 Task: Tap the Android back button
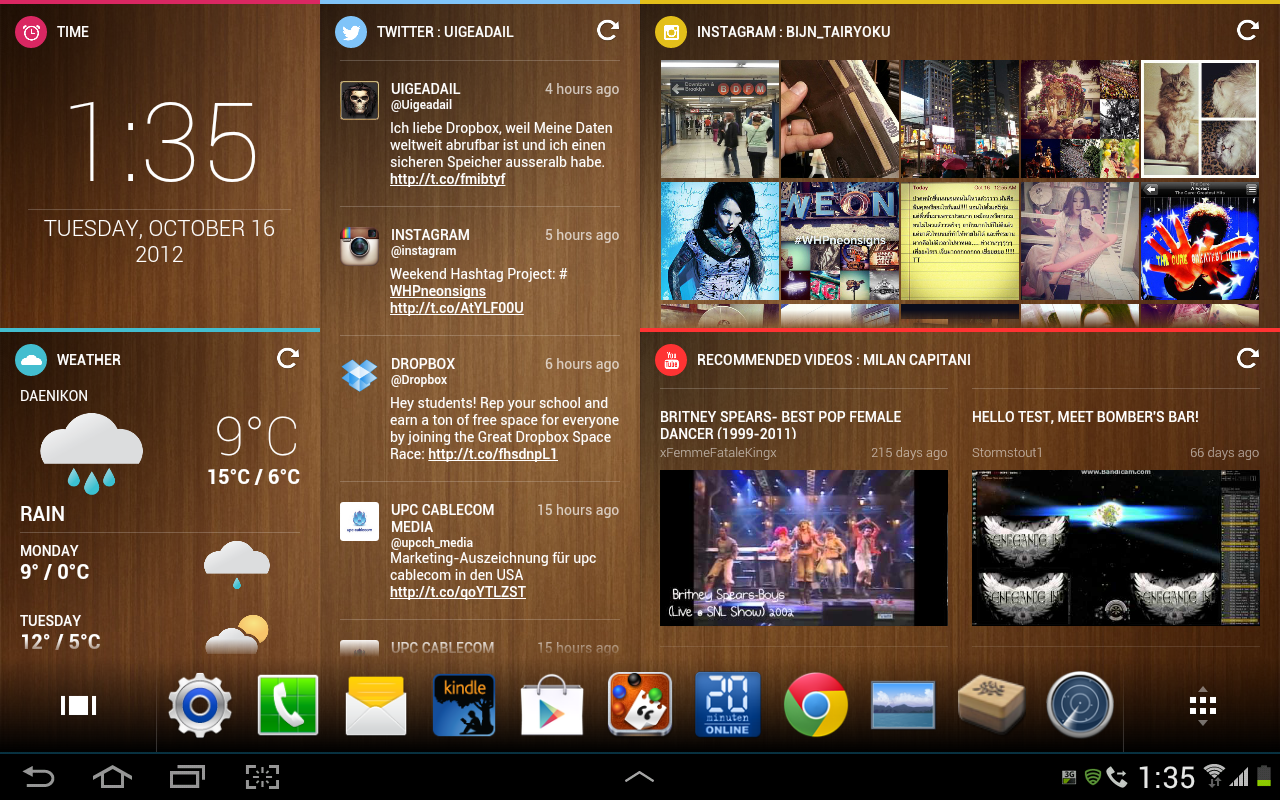[x=38, y=777]
